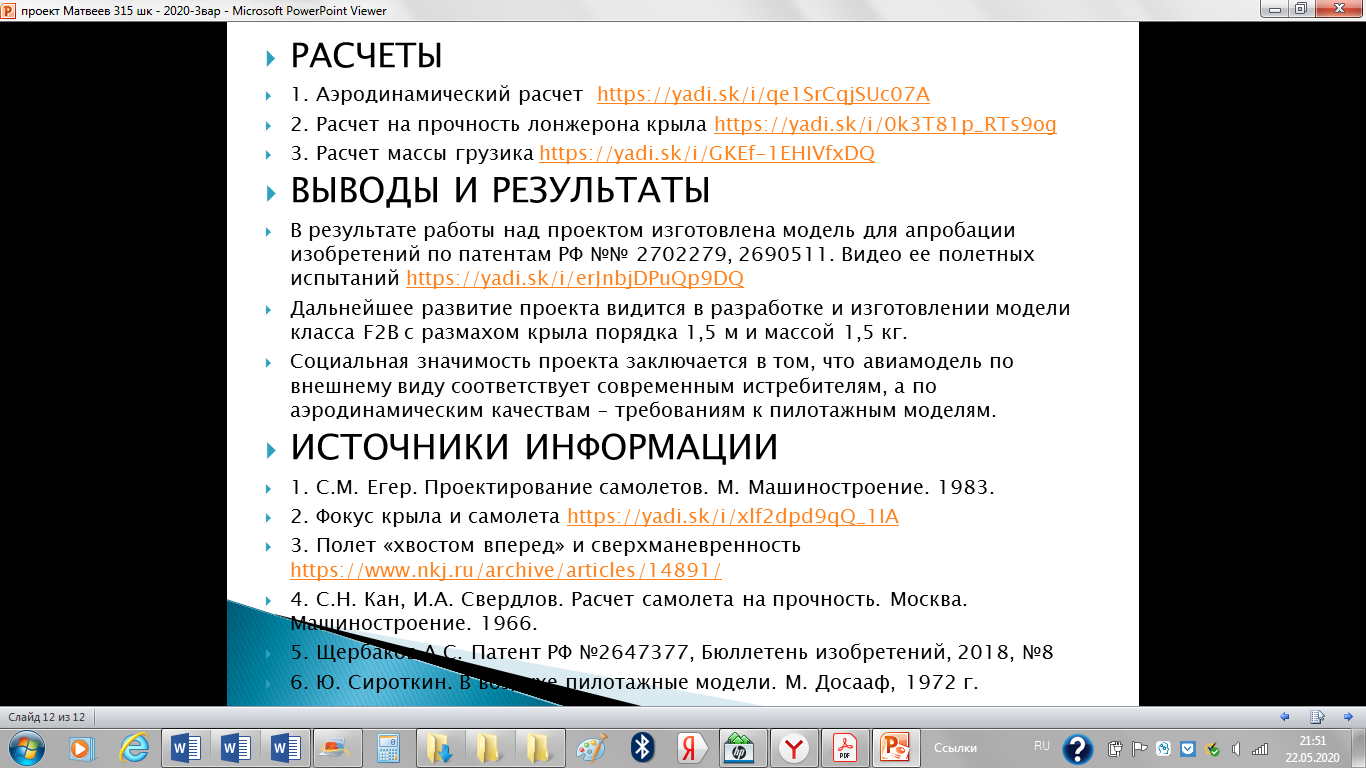
Task: Open the www.nkj.ru archive article link
Action: pyautogui.click(x=506, y=570)
